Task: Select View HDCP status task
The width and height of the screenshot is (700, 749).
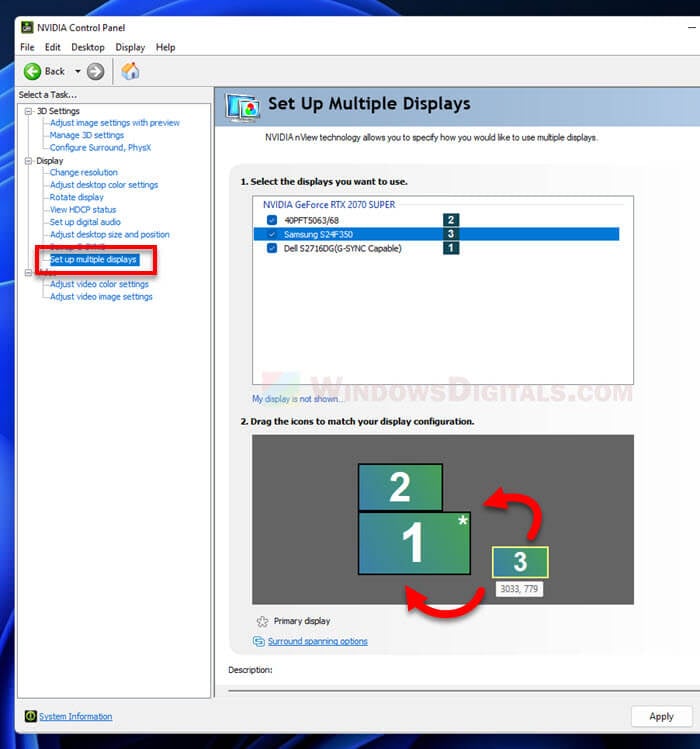Action: tap(83, 210)
